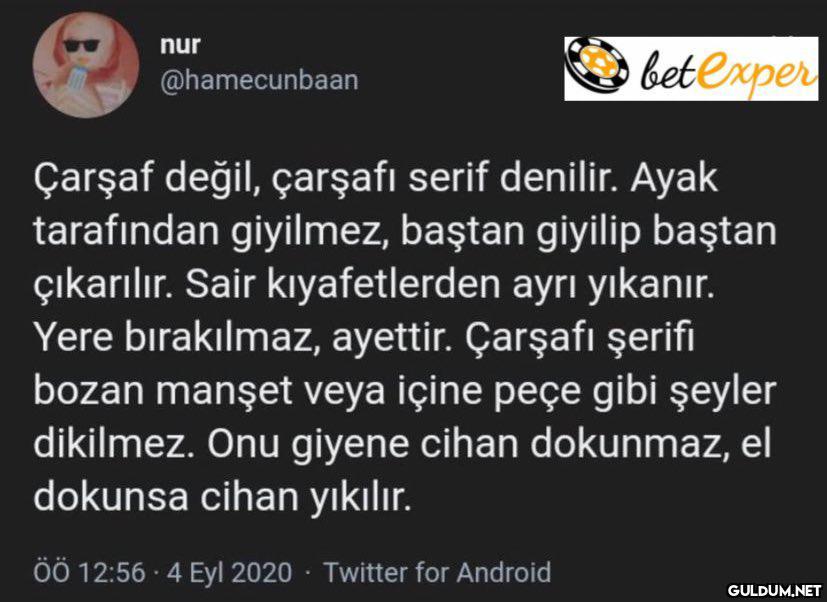
Task: Open the "Twitter for Android" source link
Action: click(x=437, y=572)
